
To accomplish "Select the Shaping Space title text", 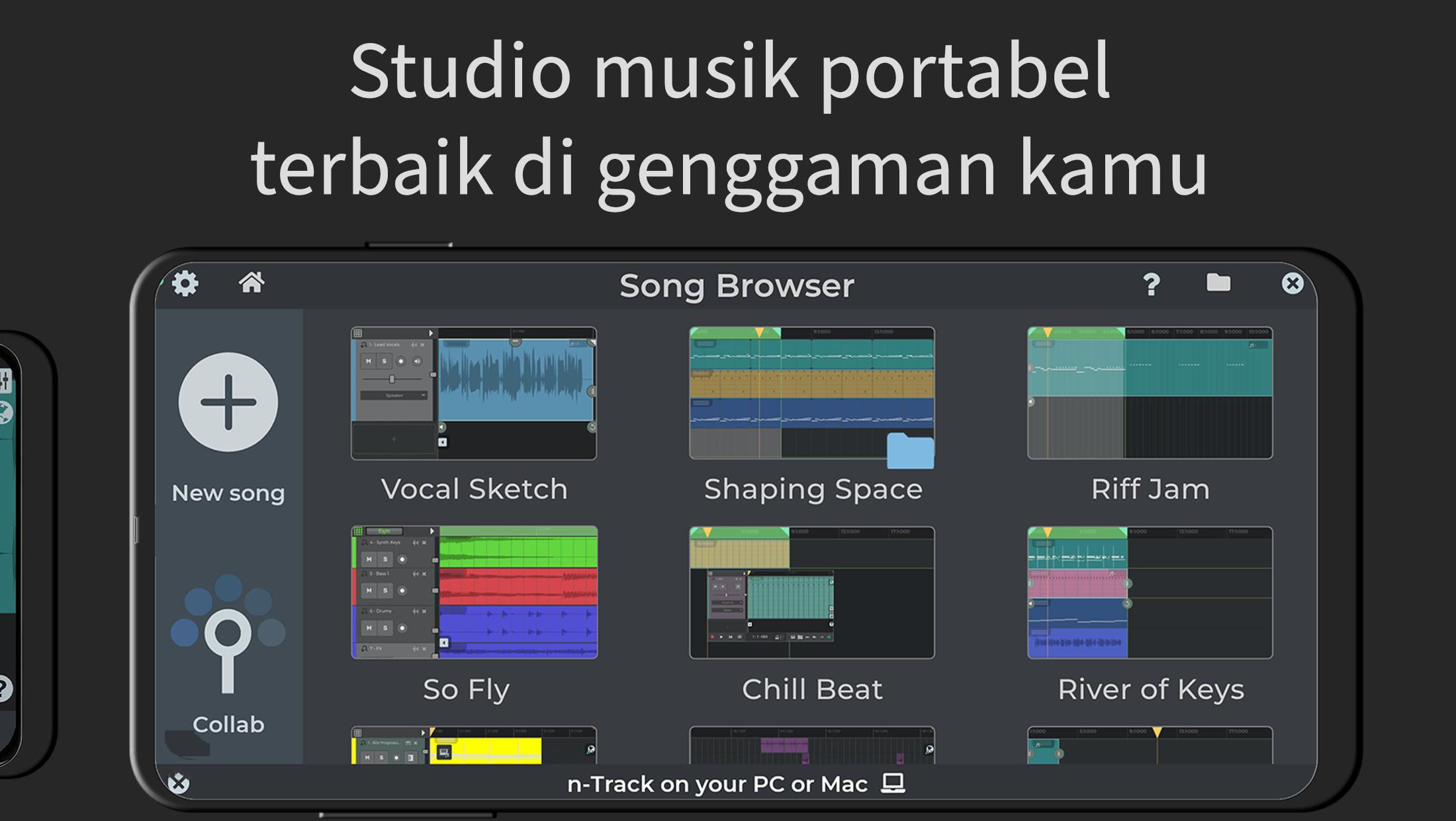I will [813, 491].
